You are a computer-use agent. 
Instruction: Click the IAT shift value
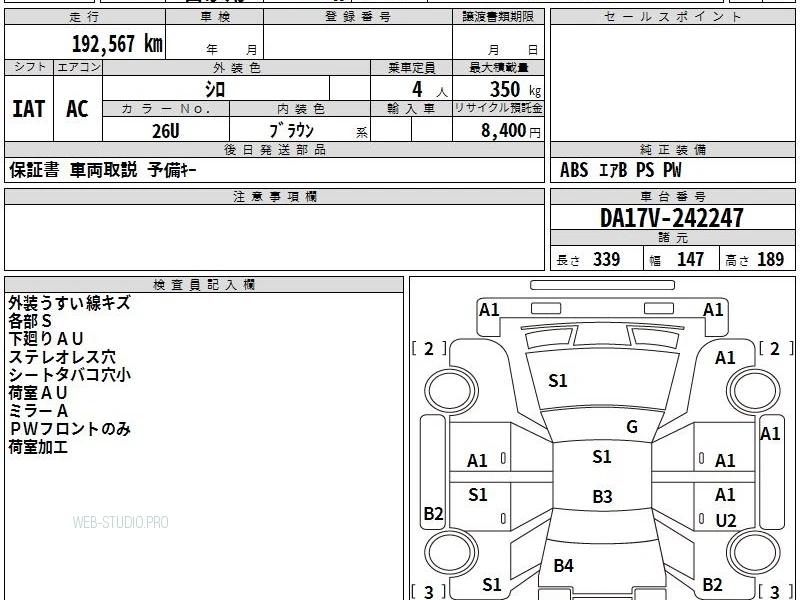pyautogui.click(x=29, y=109)
